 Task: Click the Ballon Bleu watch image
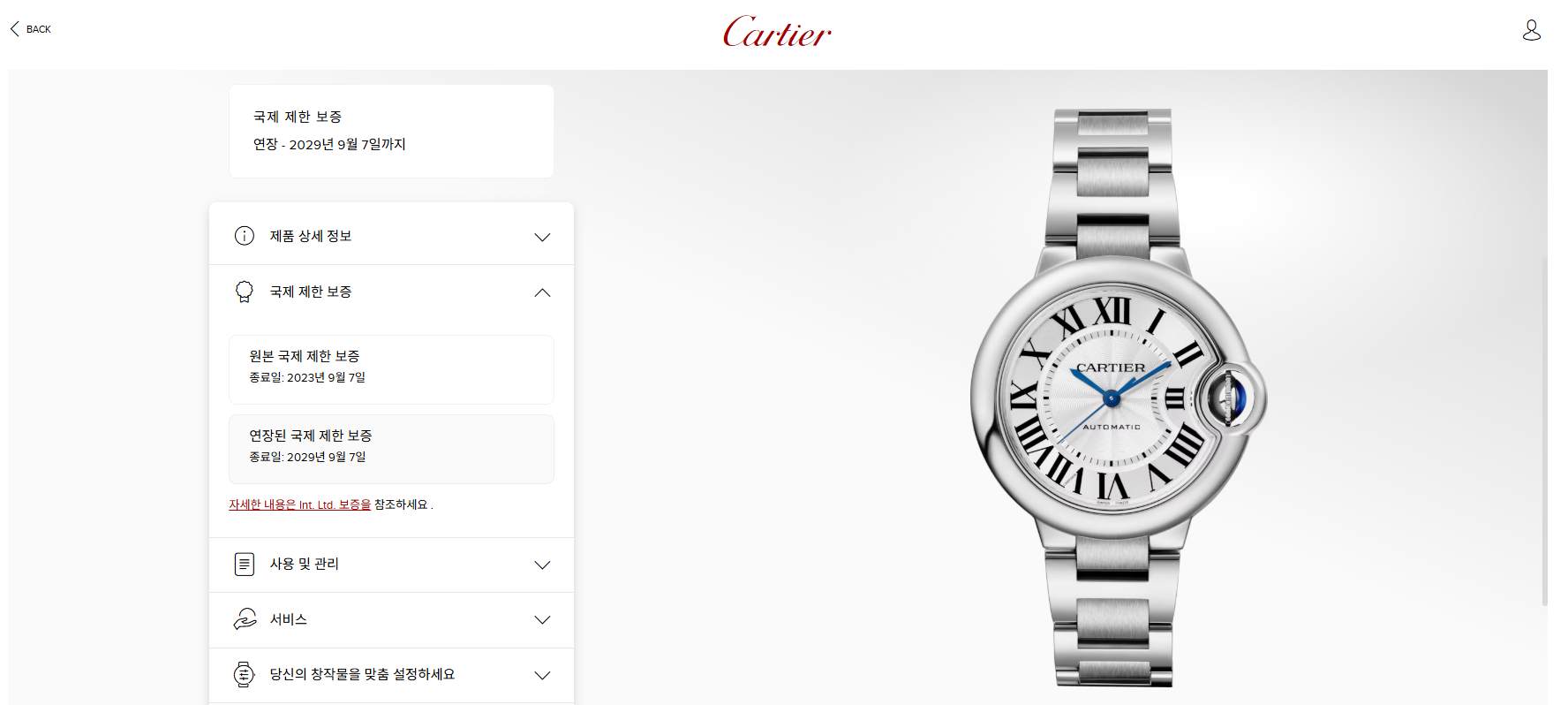tap(1118, 398)
